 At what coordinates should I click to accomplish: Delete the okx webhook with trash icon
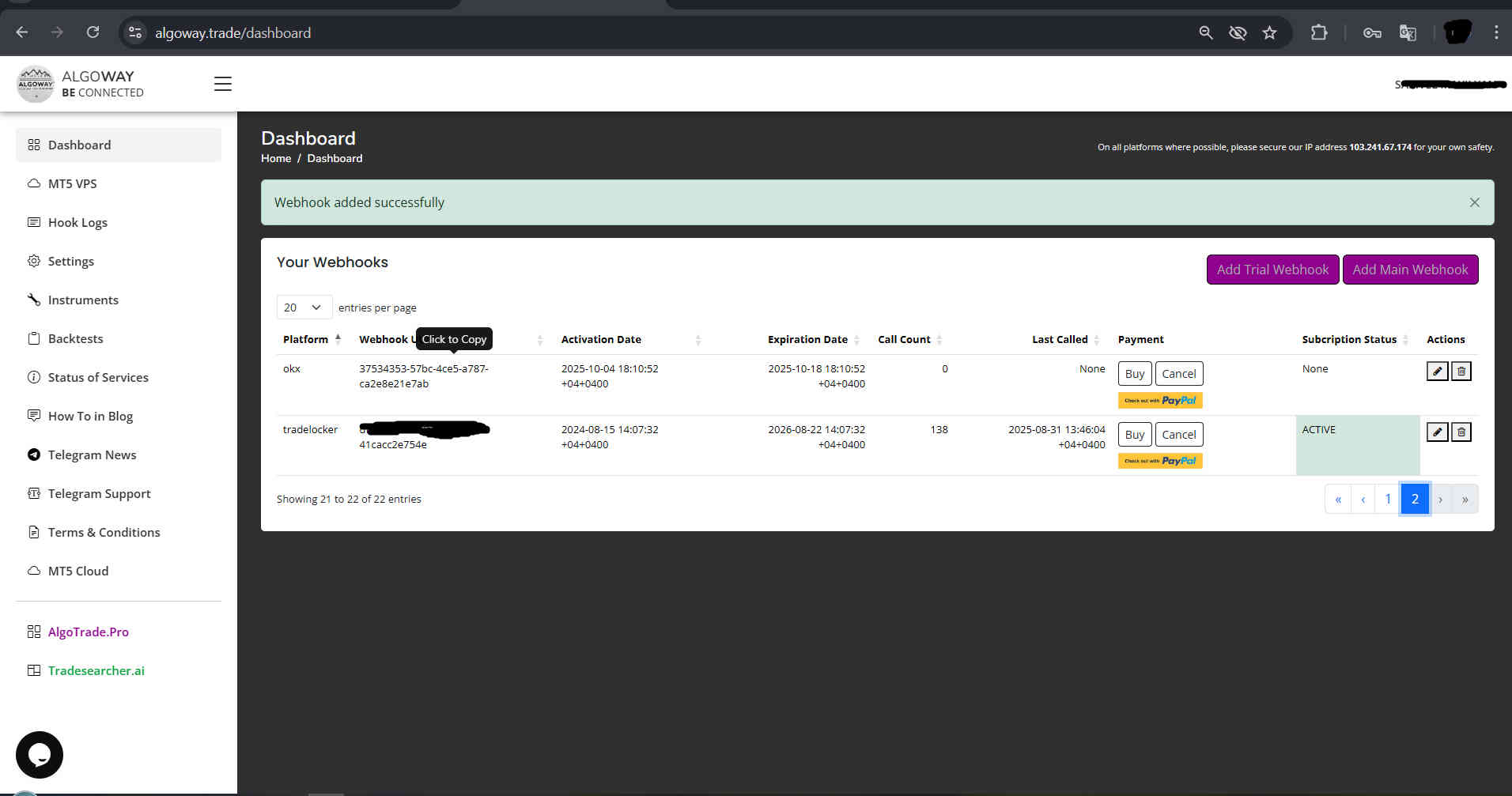pyautogui.click(x=1461, y=371)
